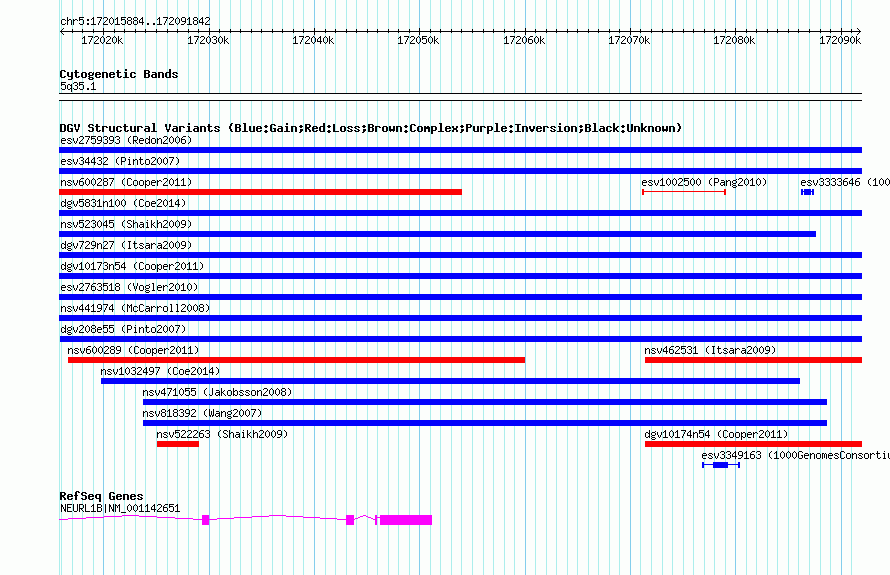The height and width of the screenshot is (575, 890).
Task: Click the esv3349163 (1000GenomesConsortium) label
Action: click(795, 455)
